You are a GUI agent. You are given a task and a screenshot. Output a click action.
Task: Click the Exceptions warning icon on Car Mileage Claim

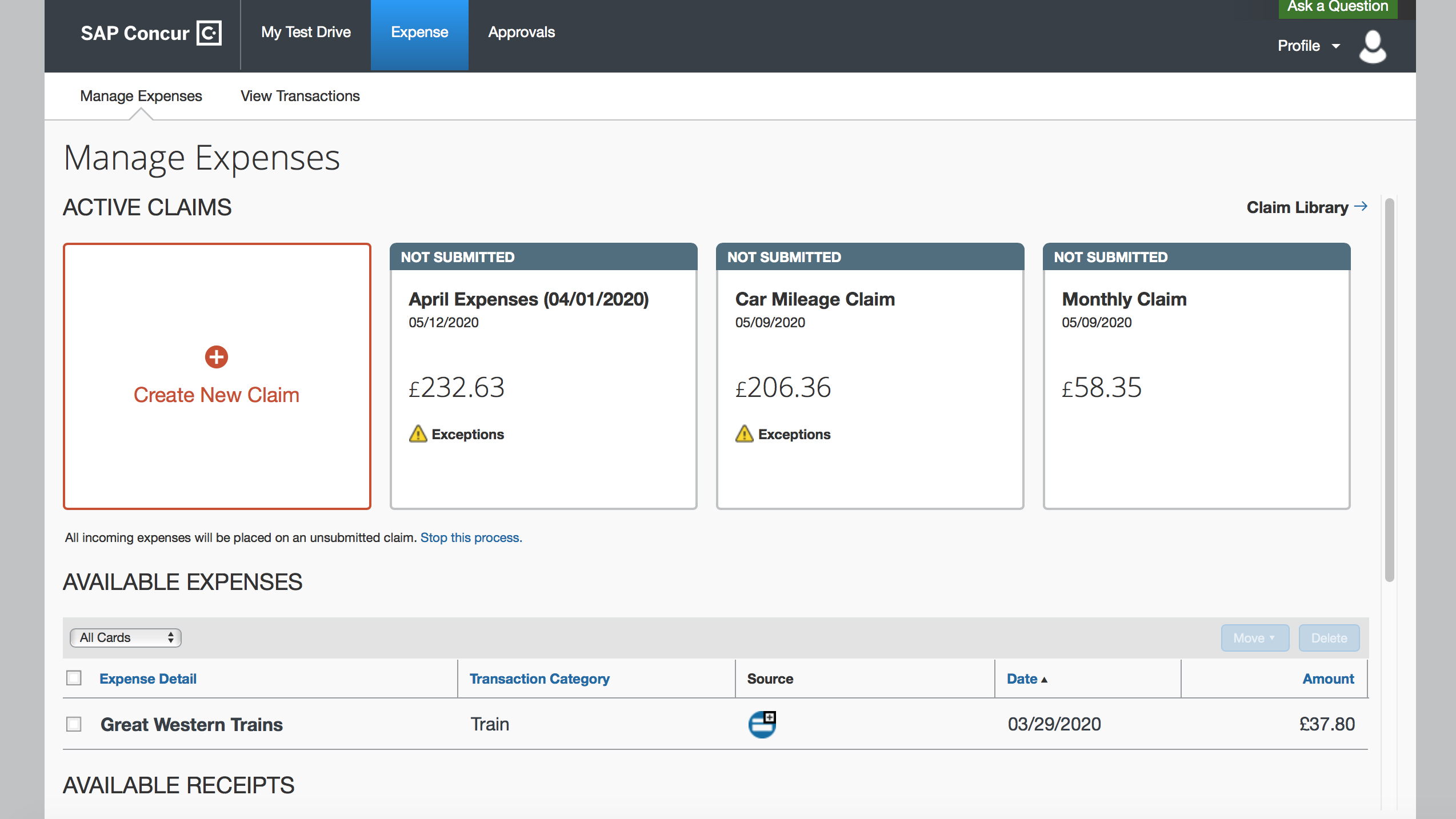coord(745,433)
